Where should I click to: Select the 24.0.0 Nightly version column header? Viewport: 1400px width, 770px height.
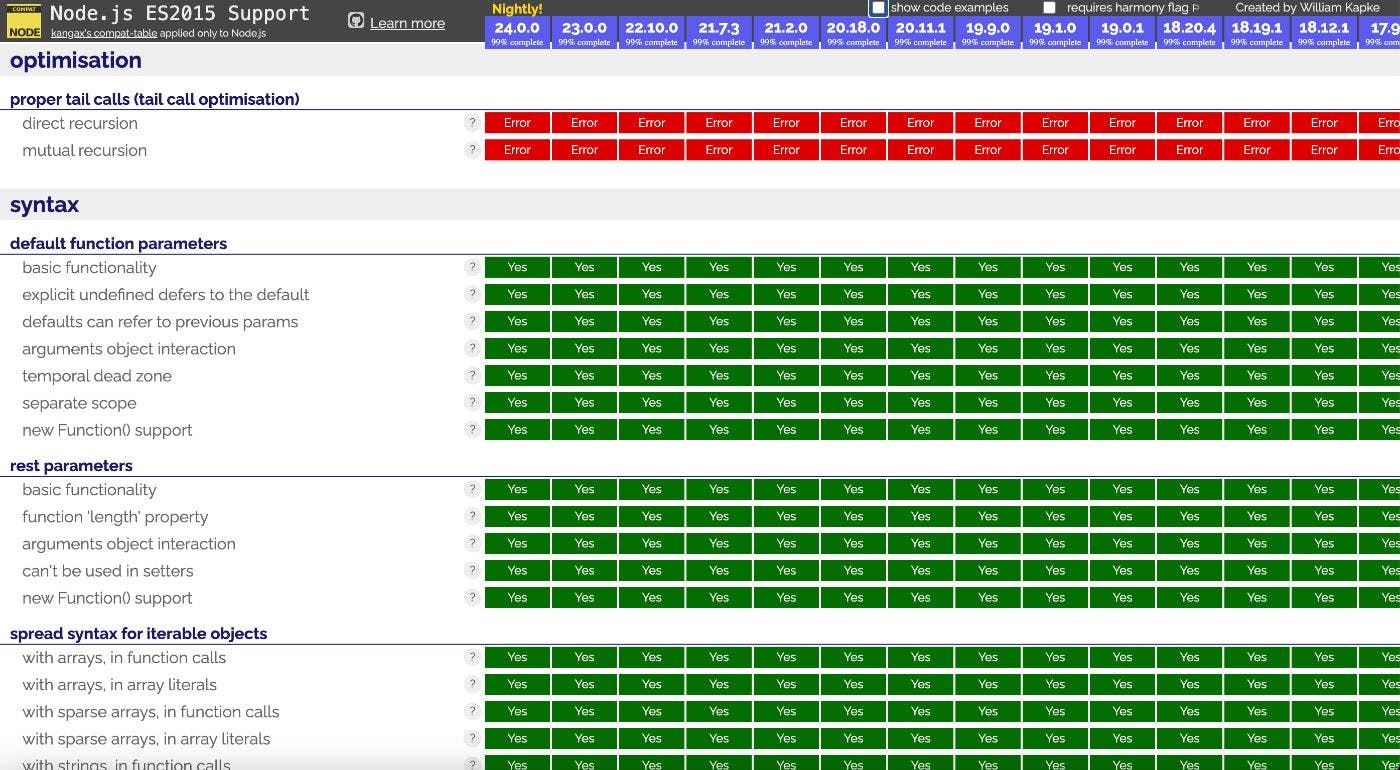click(517, 32)
